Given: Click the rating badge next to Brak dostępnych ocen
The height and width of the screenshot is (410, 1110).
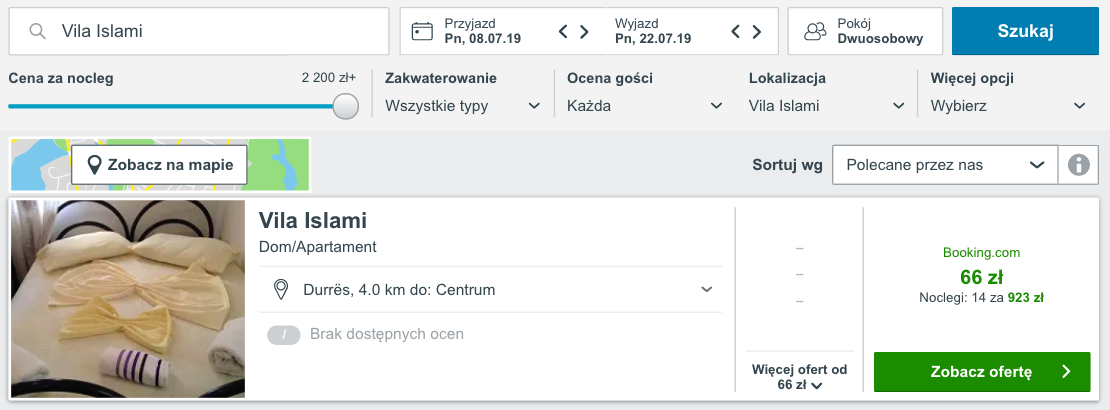Looking at the screenshot, I should coord(284,334).
